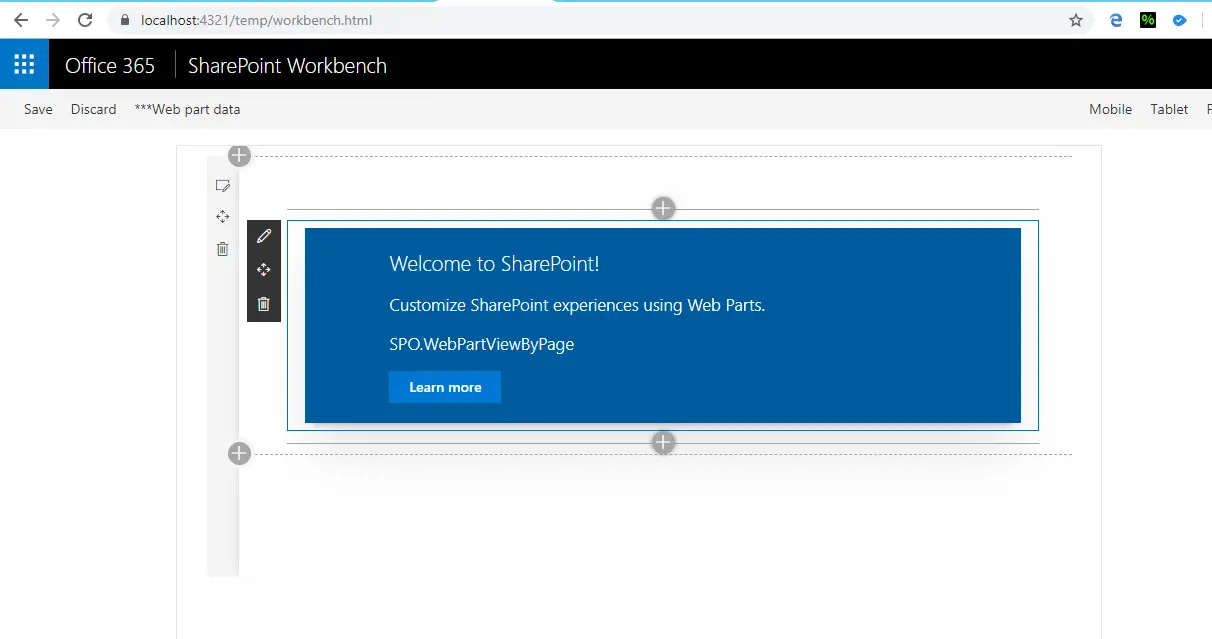Screen dimensions: 1212x639
Task: Switch to the Mobile preview
Action: tap(1110, 109)
